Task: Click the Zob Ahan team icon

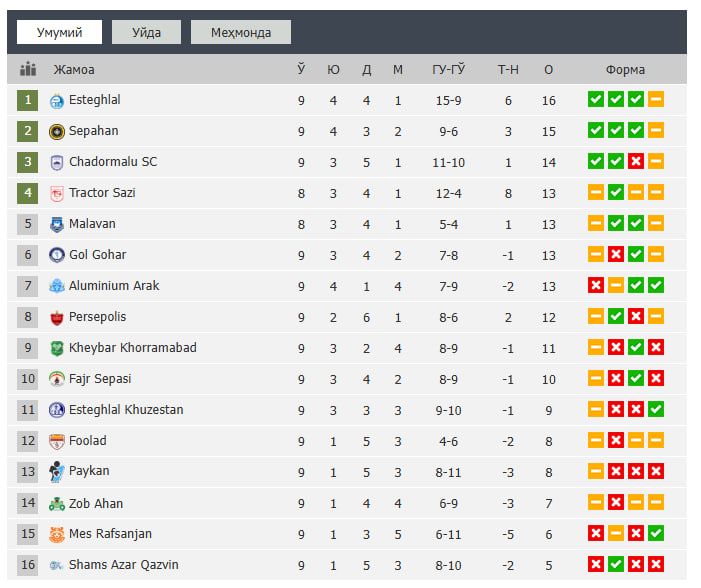Action: (x=57, y=504)
